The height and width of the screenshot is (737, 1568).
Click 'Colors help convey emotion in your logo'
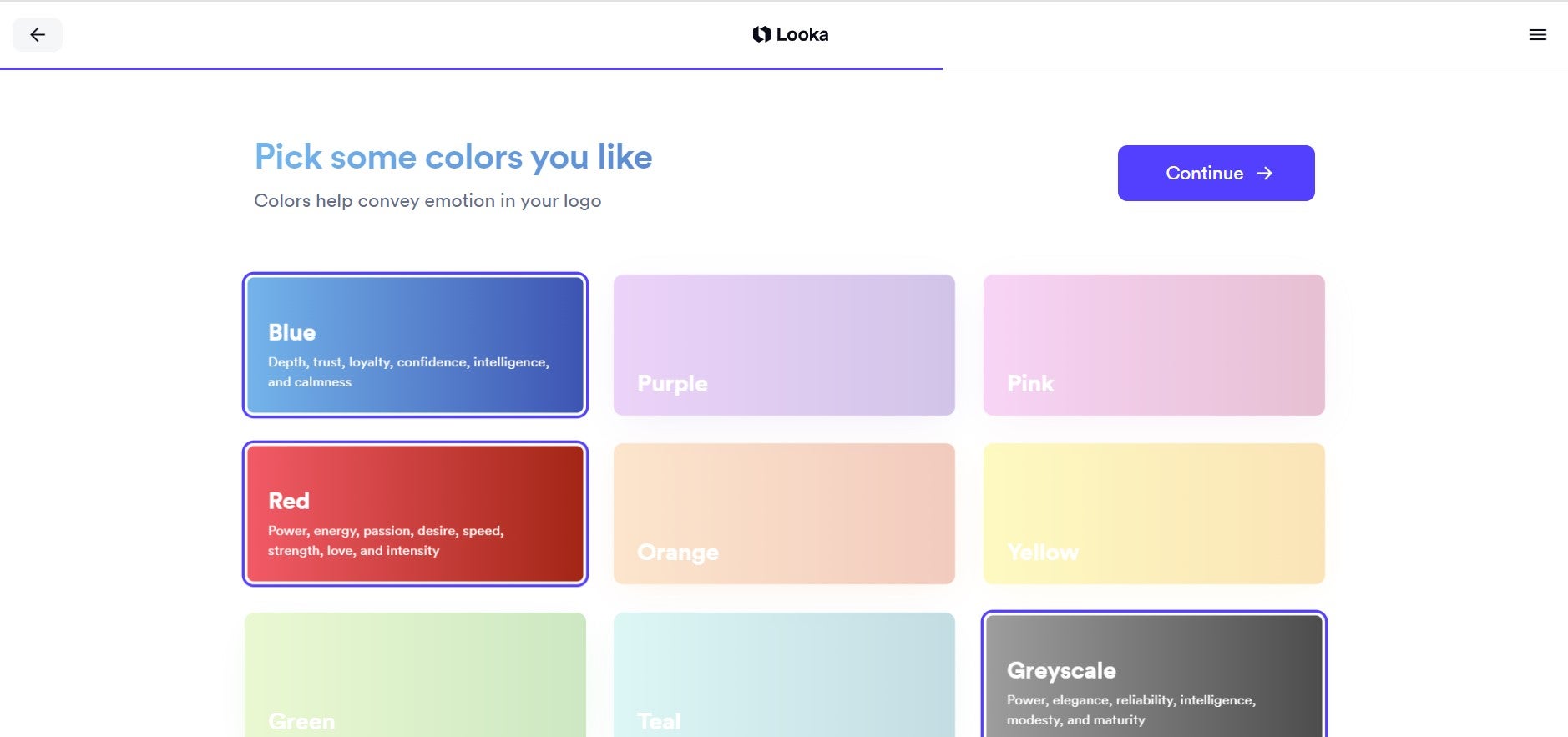click(x=427, y=201)
